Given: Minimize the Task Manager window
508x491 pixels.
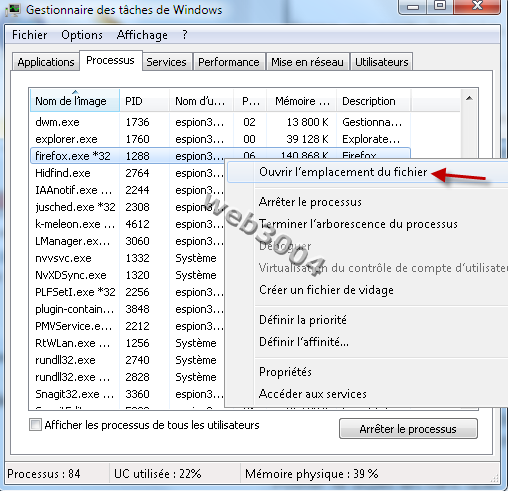Looking at the screenshot, I should [413, 7].
